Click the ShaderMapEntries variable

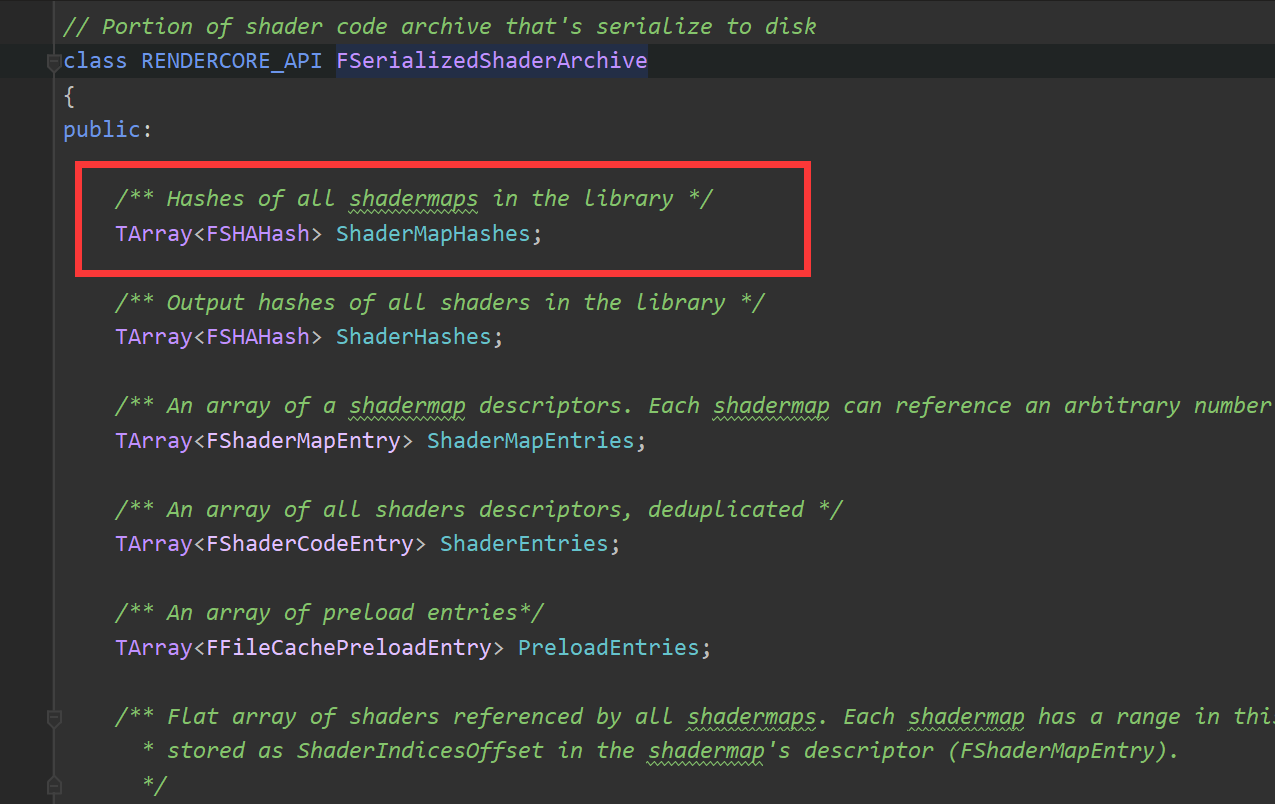tap(530, 440)
